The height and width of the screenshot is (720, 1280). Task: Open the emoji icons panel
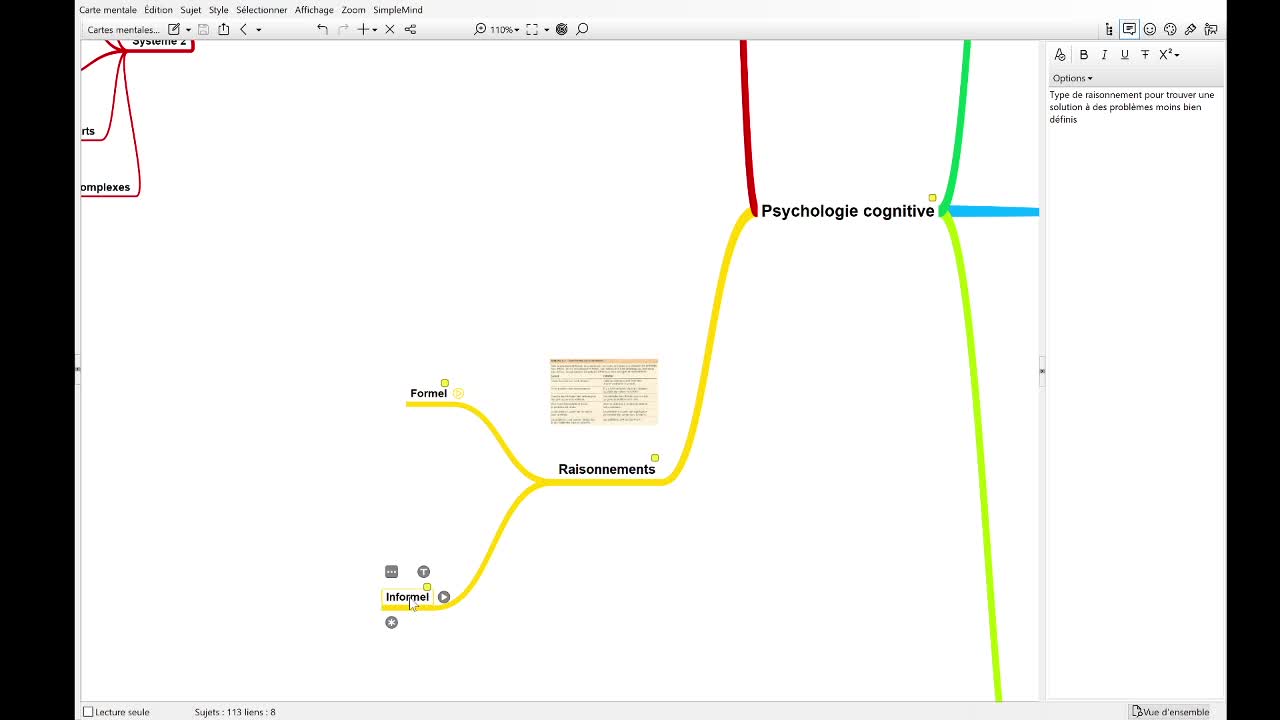pos(1150,30)
